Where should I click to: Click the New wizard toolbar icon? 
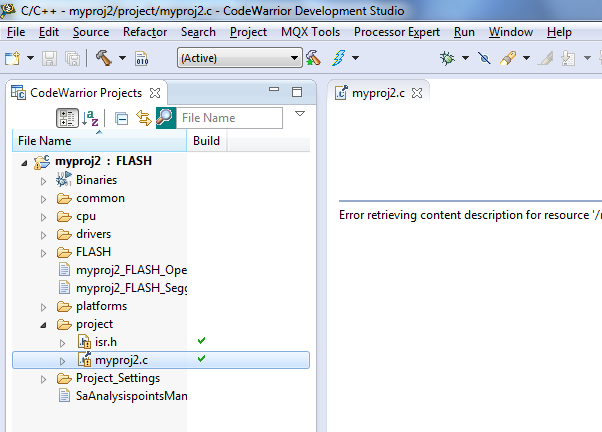[12, 58]
